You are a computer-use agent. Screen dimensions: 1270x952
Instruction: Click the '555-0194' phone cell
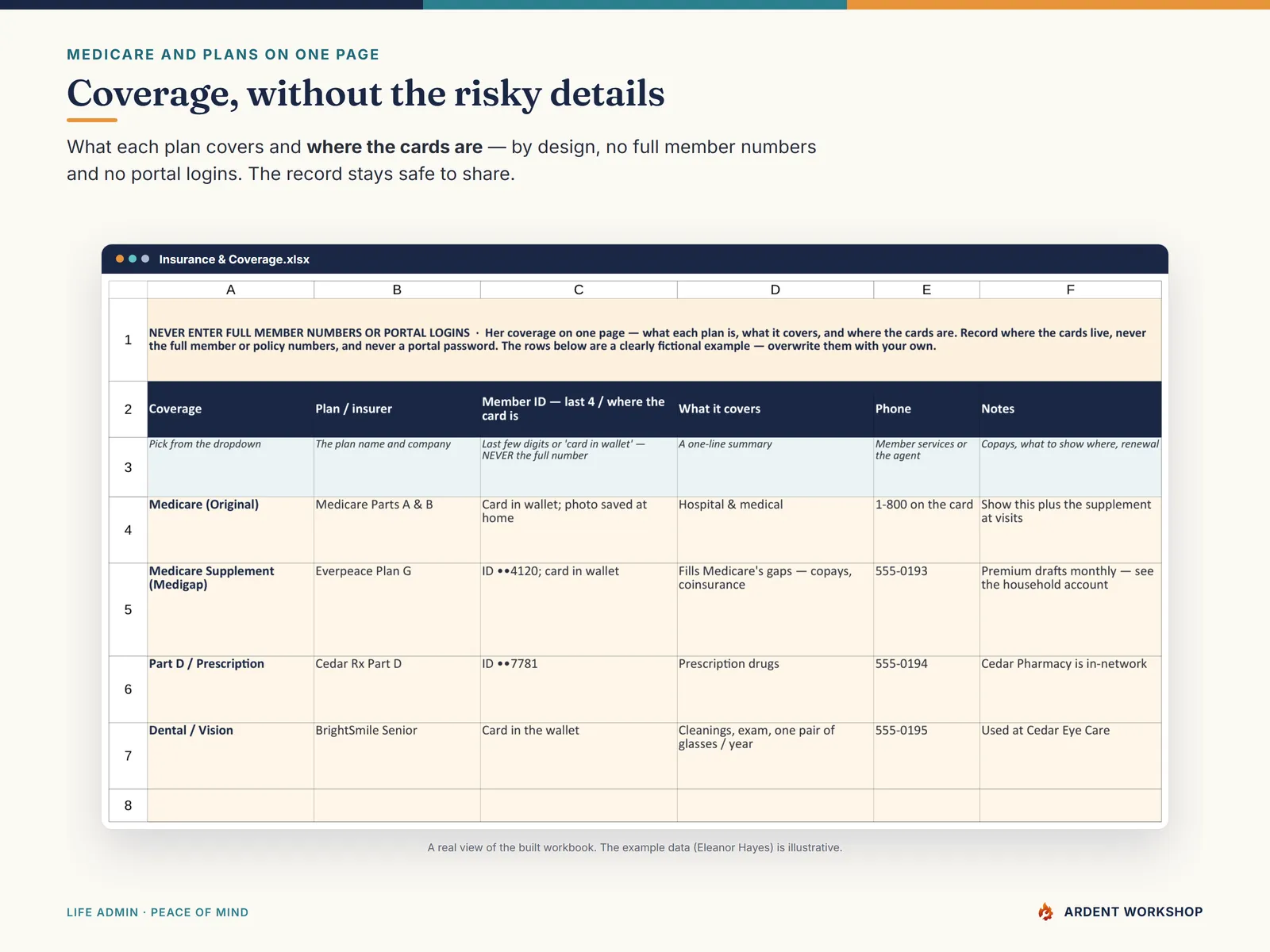(x=926, y=689)
